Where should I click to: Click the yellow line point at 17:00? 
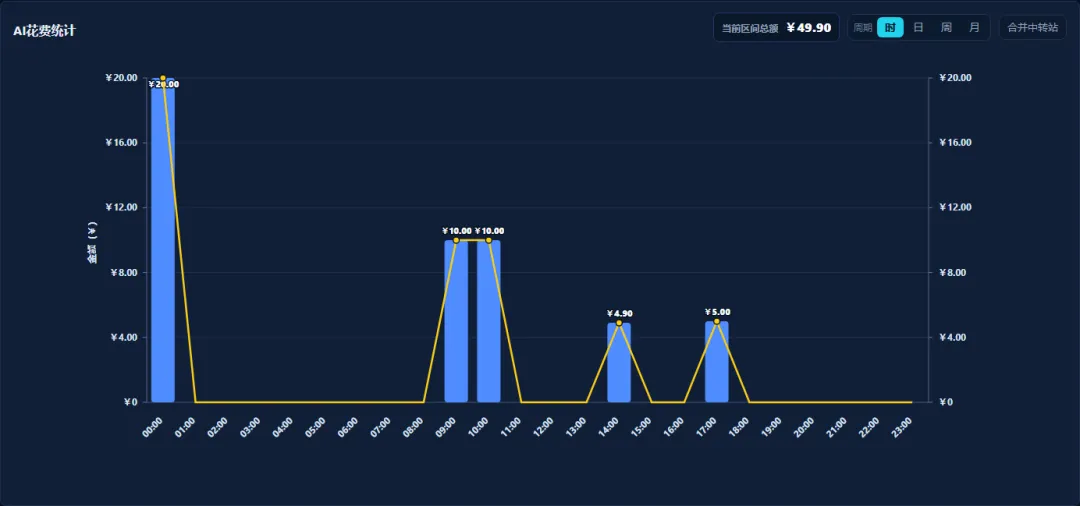click(716, 321)
